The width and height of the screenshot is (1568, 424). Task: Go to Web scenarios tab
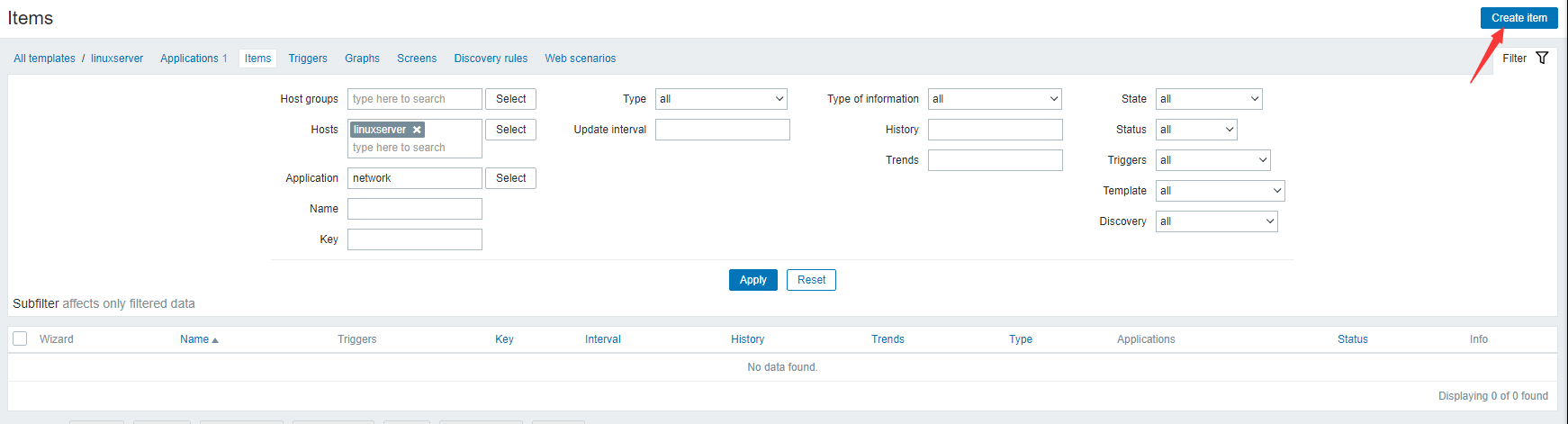580,59
